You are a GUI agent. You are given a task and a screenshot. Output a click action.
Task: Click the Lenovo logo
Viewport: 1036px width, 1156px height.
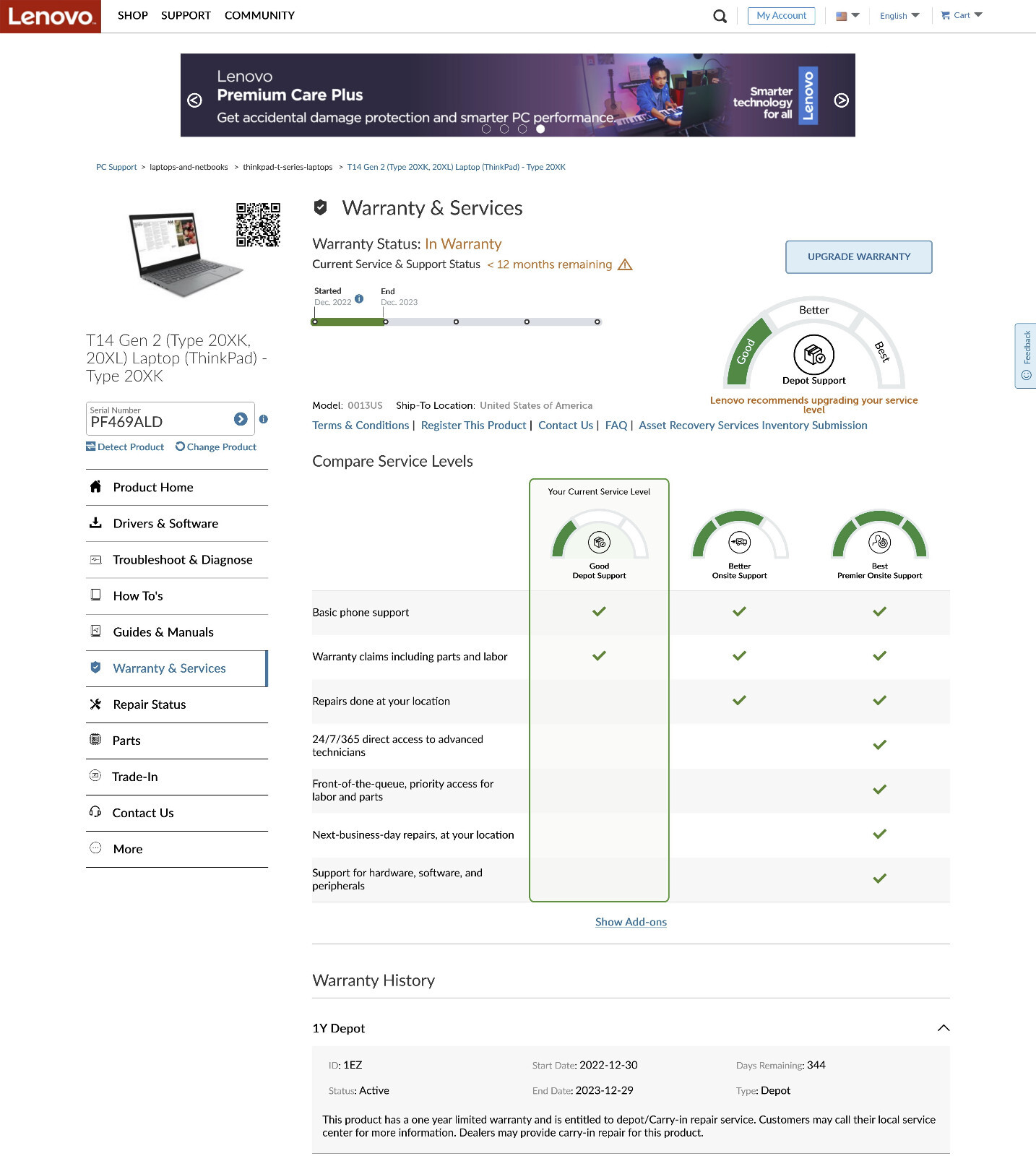click(51, 16)
